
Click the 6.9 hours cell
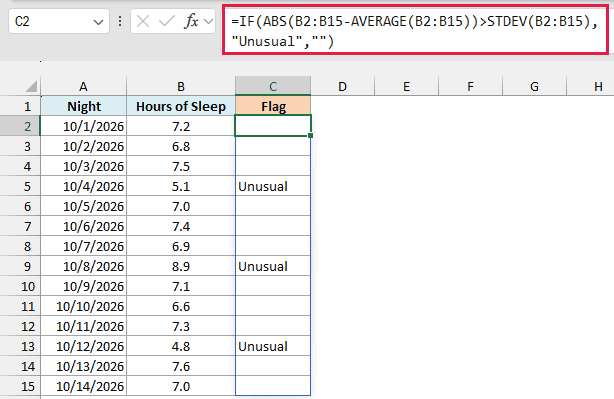pos(181,246)
